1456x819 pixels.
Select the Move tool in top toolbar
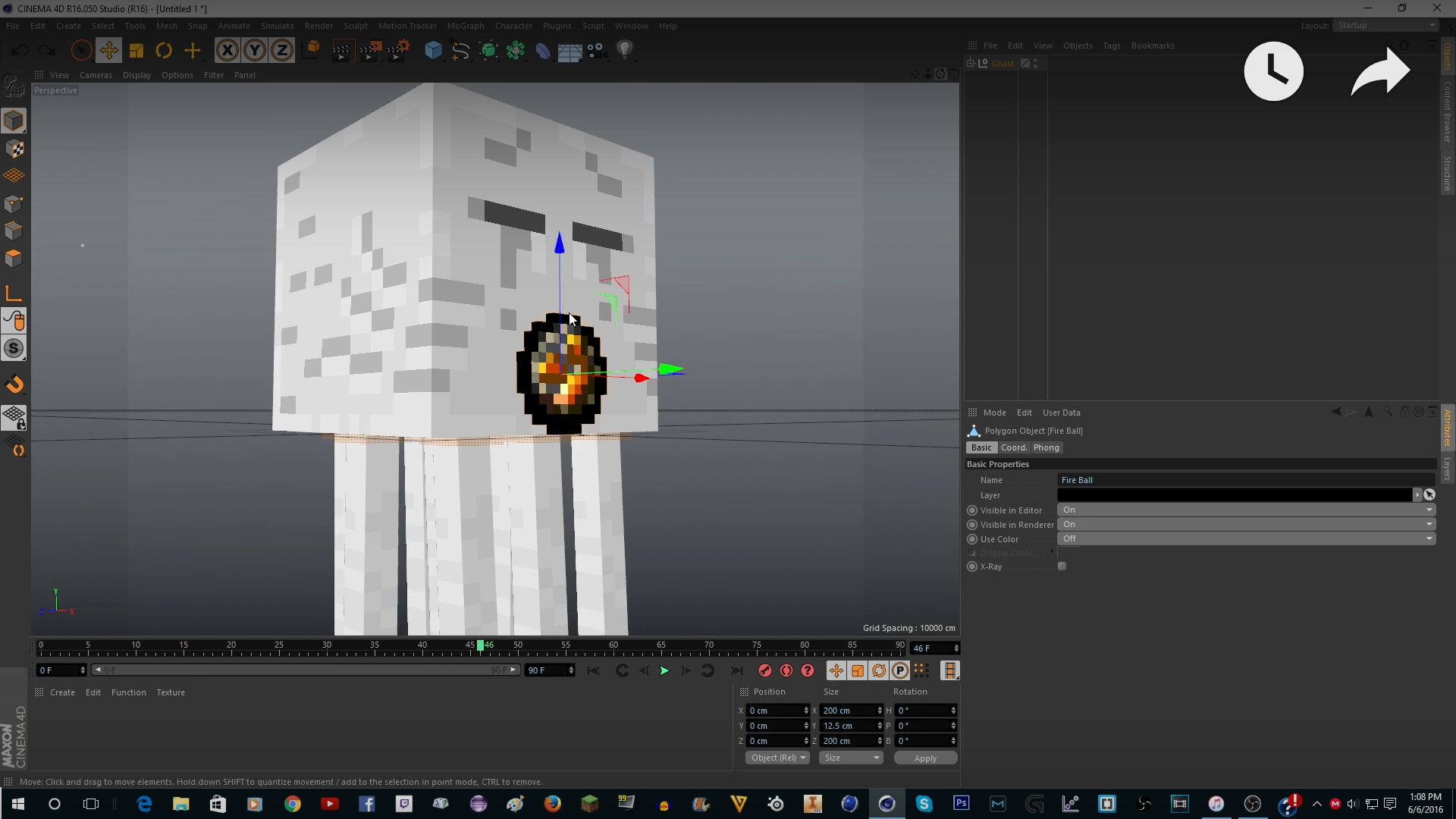(108, 51)
